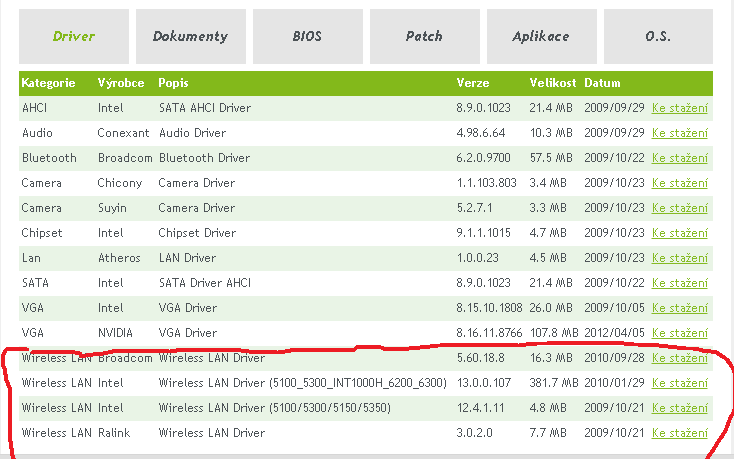This screenshot has width=734, height=459.
Task: Open the O.S. tab
Action: click(x=658, y=36)
